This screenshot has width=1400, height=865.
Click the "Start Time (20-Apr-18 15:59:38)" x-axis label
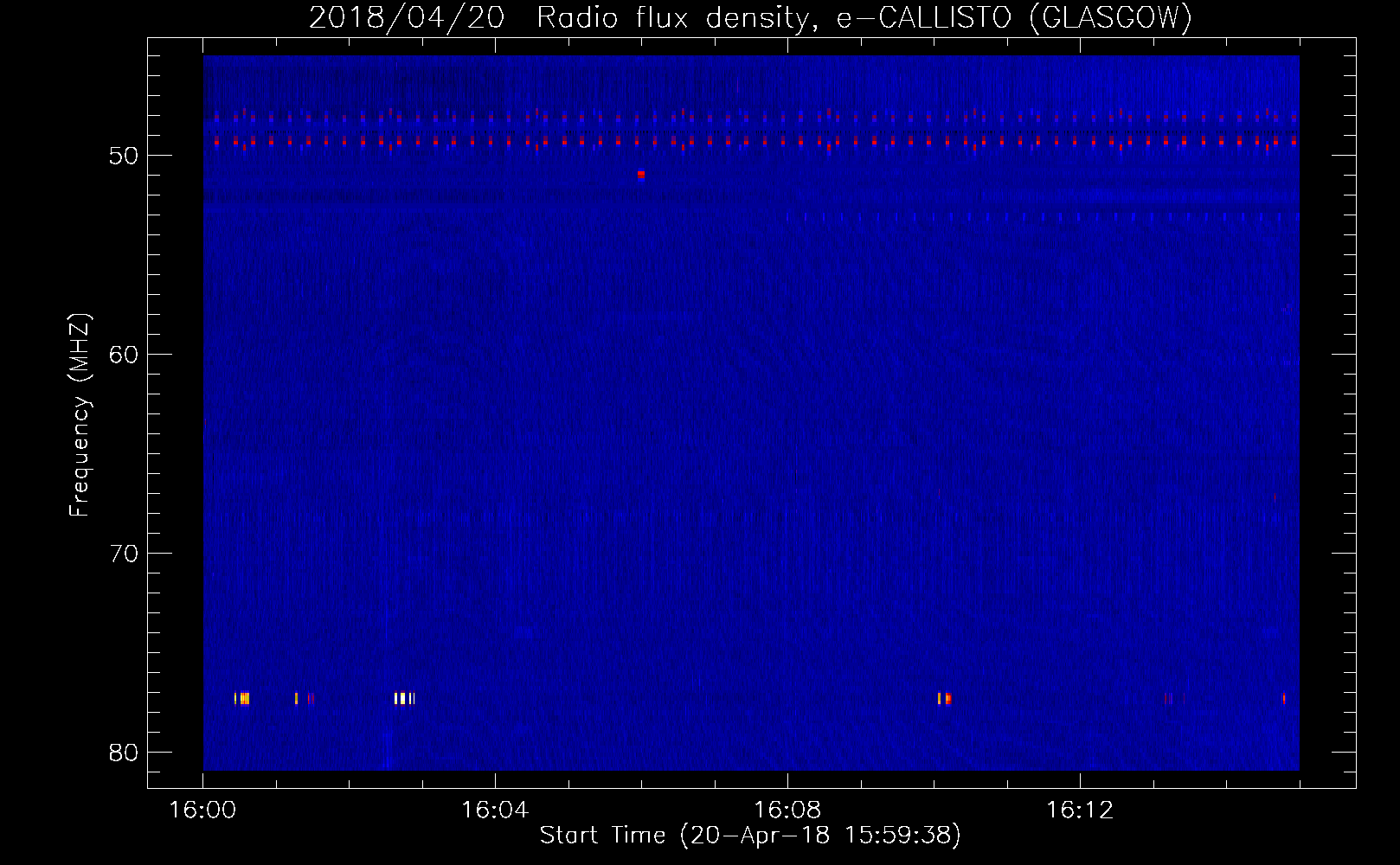click(x=750, y=836)
